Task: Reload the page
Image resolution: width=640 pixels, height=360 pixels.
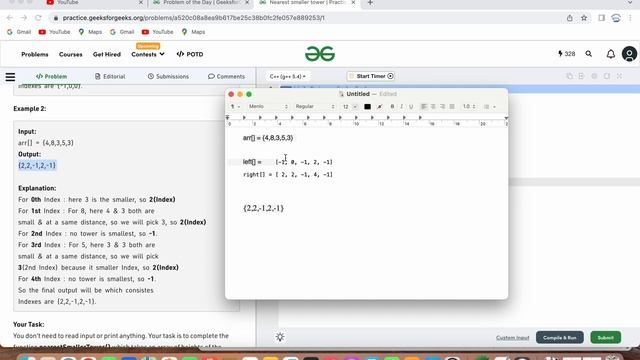Action: (x=38, y=18)
